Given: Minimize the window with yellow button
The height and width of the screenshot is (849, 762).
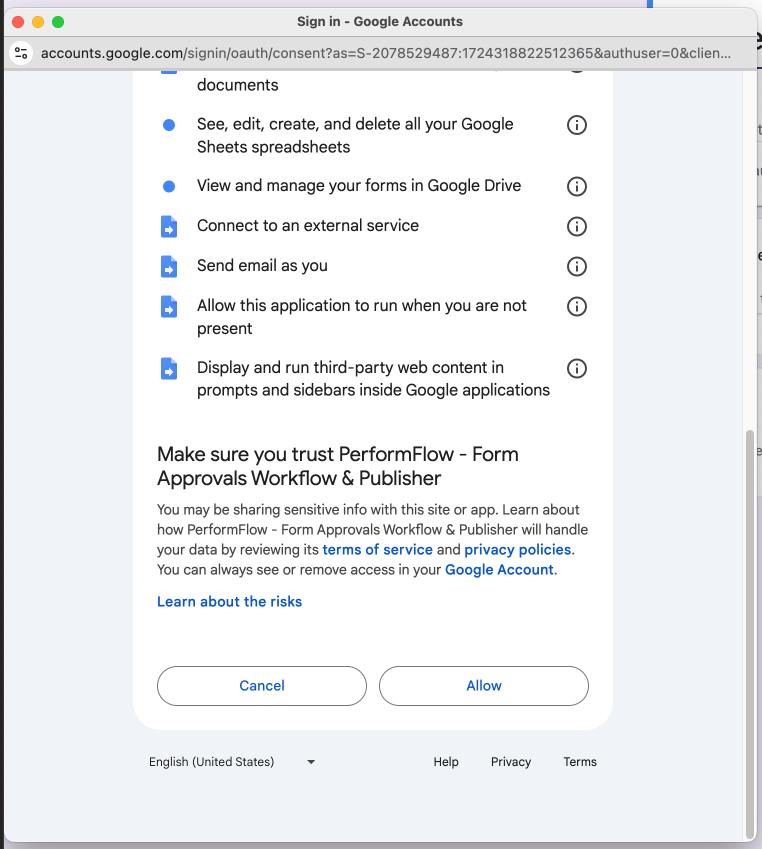Looking at the screenshot, I should [38, 22].
